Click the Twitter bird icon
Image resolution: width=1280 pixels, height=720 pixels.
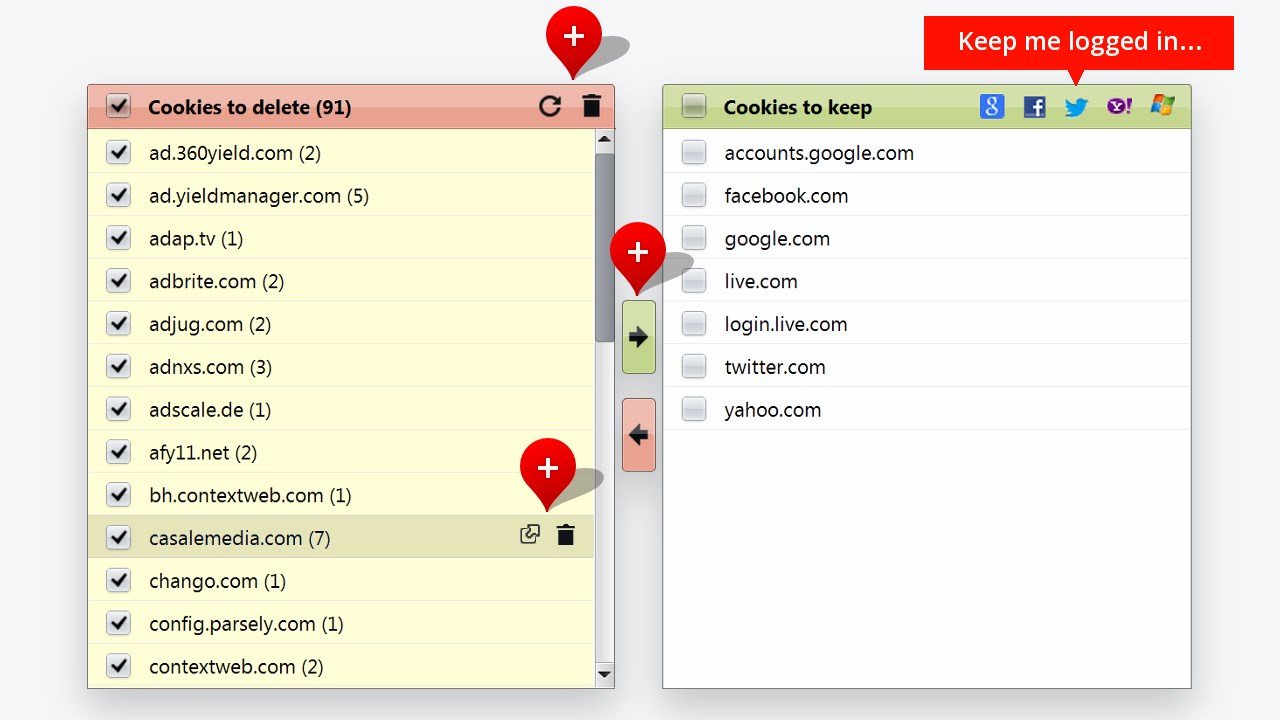tap(1076, 107)
